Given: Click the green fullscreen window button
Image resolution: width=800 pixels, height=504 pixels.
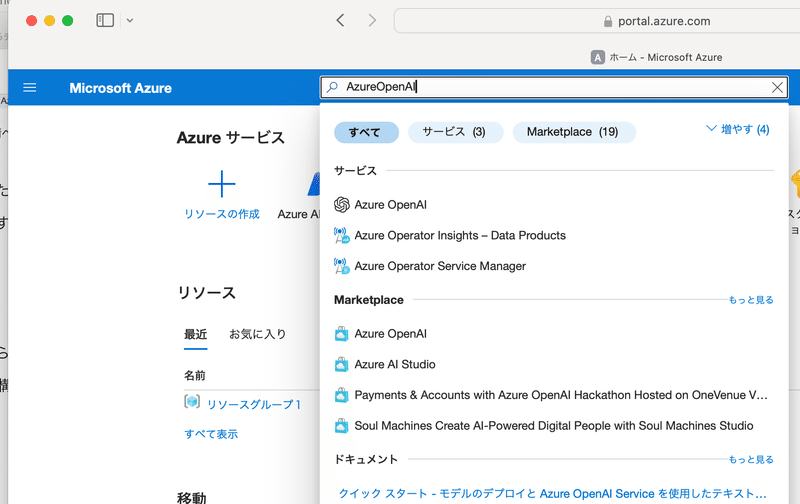Looking at the screenshot, I should coord(67,20).
